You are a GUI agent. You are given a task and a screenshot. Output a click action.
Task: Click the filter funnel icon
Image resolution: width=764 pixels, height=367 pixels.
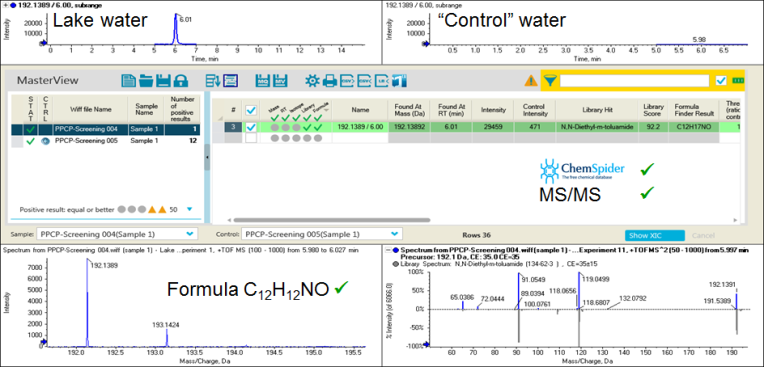pyautogui.click(x=550, y=80)
